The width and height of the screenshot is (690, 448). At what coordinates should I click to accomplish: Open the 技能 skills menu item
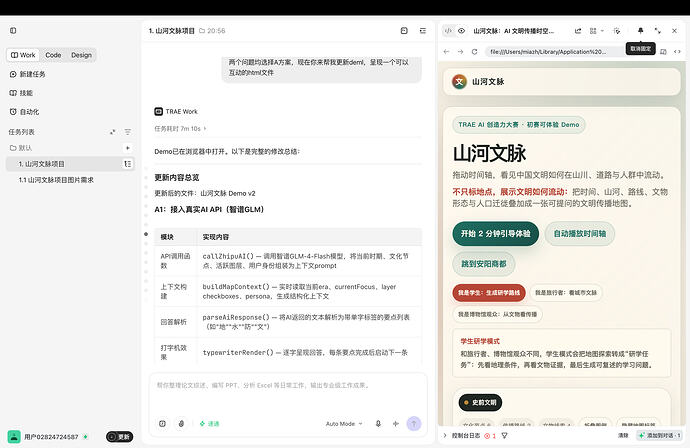coord(21,93)
